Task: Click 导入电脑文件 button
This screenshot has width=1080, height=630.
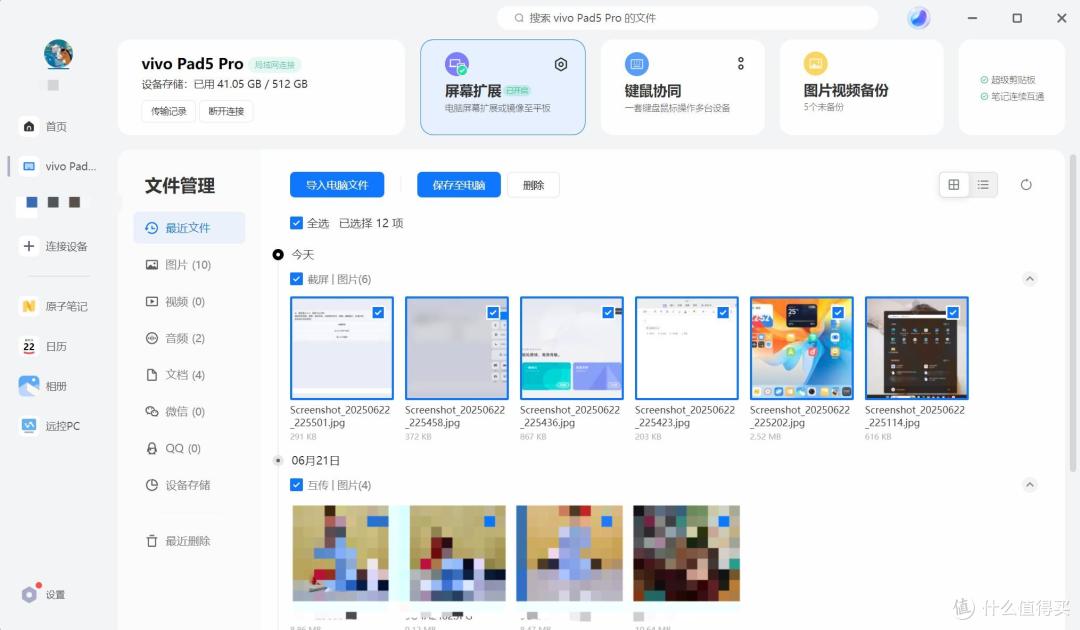Action: (x=337, y=185)
